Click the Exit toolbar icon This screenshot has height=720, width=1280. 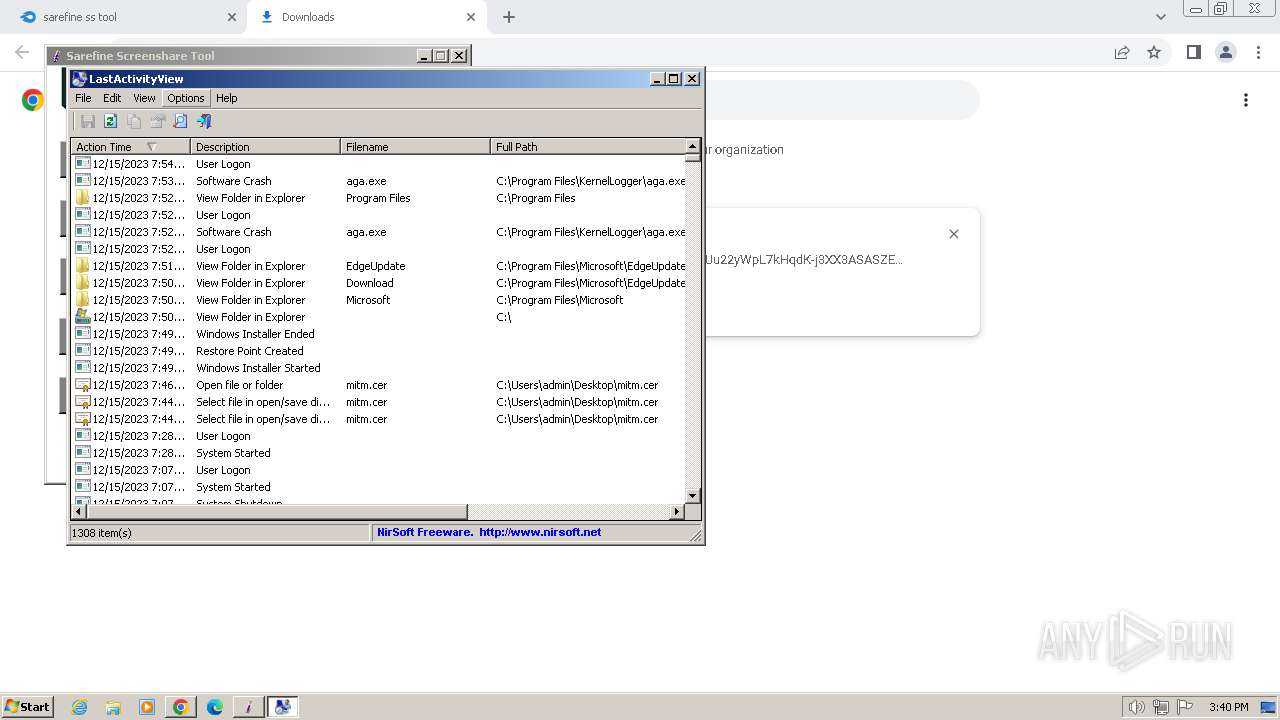204,121
